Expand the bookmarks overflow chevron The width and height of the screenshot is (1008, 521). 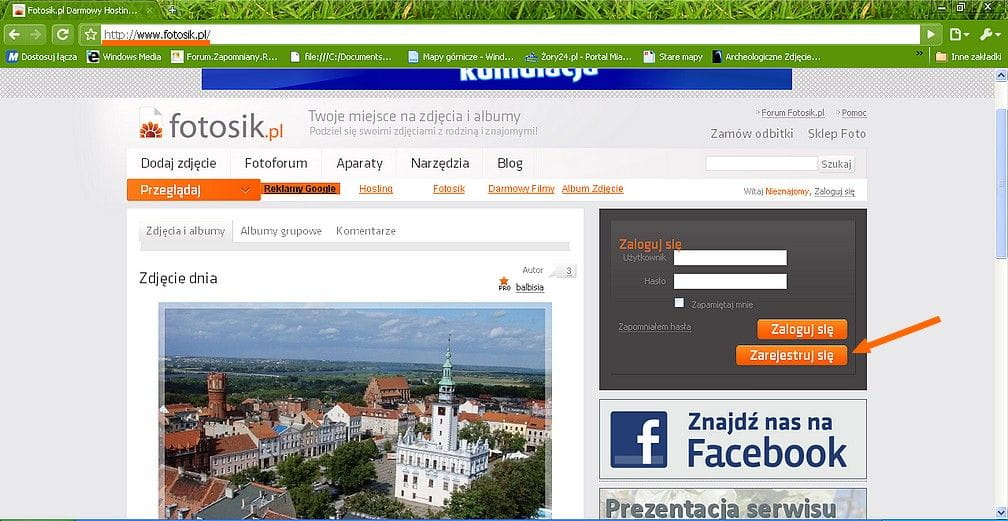[919, 55]
